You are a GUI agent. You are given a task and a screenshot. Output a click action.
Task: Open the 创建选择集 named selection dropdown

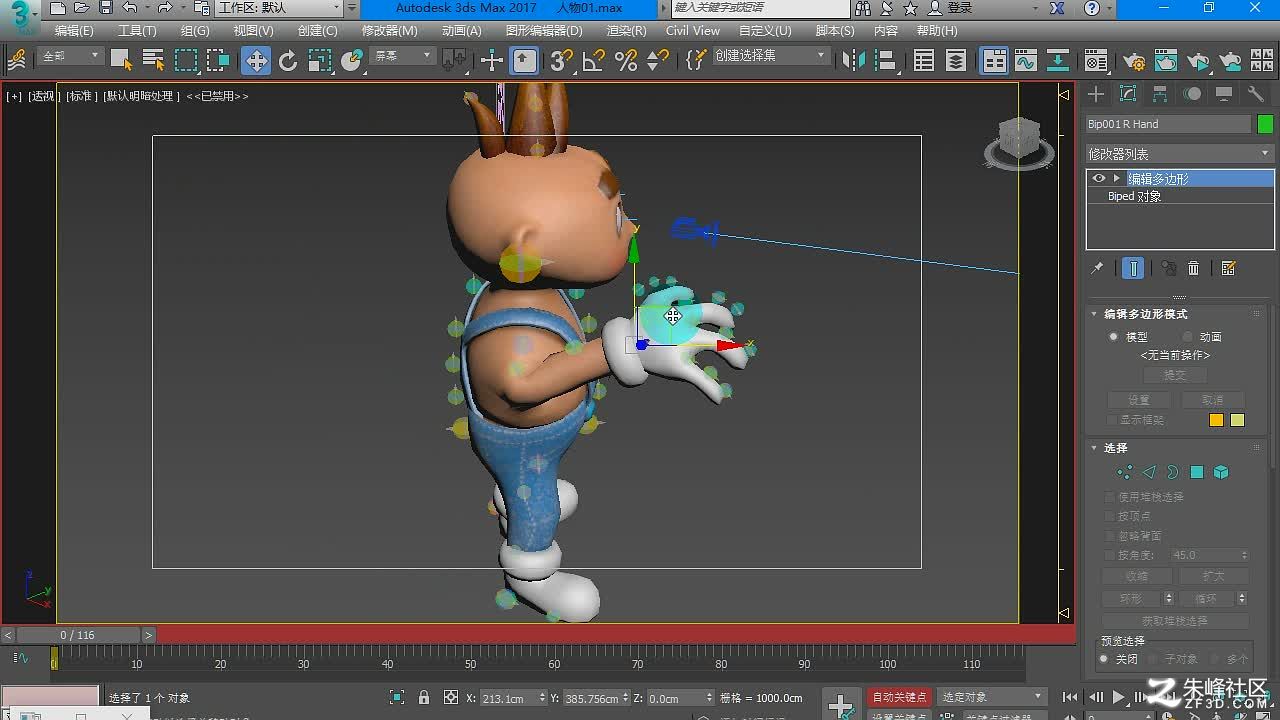(x=771, y=56)
